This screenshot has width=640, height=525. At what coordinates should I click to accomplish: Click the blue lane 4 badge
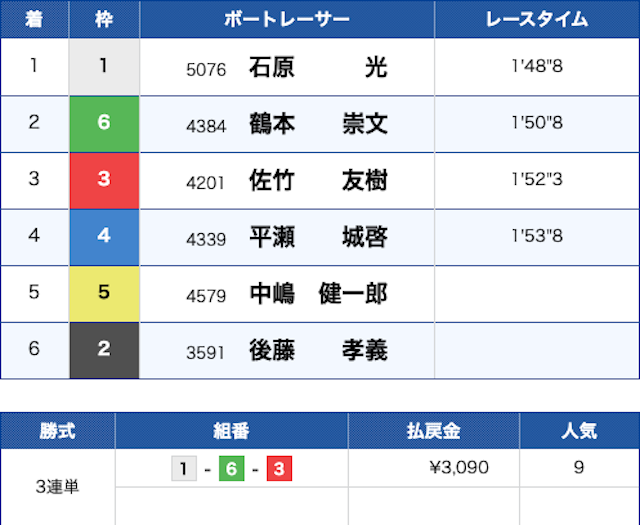[x=104, y=237]
